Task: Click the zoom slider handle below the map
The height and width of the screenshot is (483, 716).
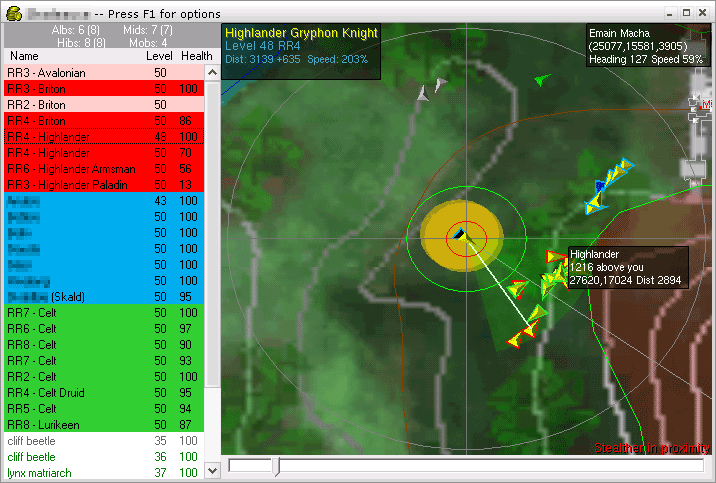Action: (276, 466)
